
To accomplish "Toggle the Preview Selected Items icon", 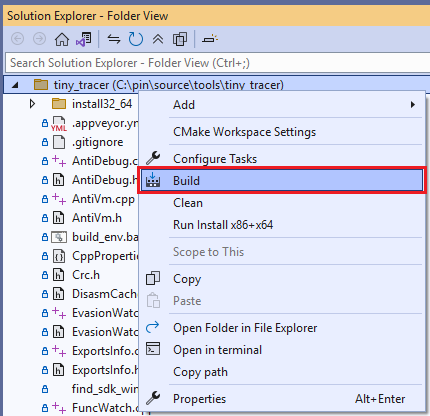I will 210,39.
